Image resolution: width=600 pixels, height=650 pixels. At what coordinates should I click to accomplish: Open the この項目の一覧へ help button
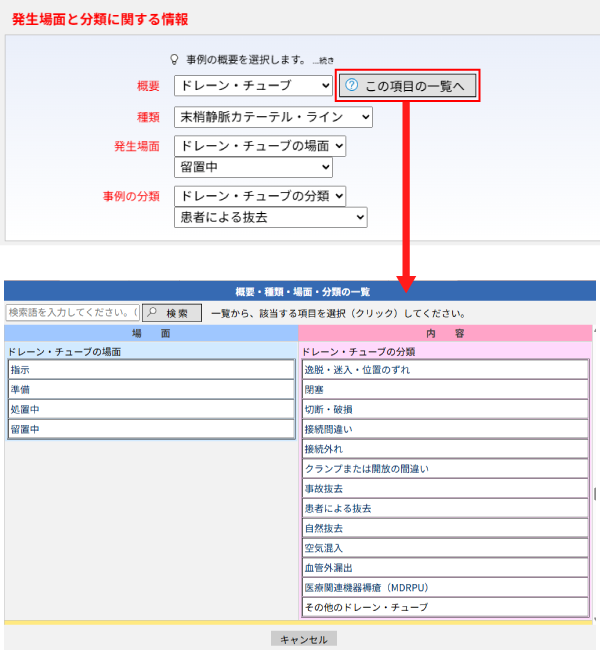409,86
